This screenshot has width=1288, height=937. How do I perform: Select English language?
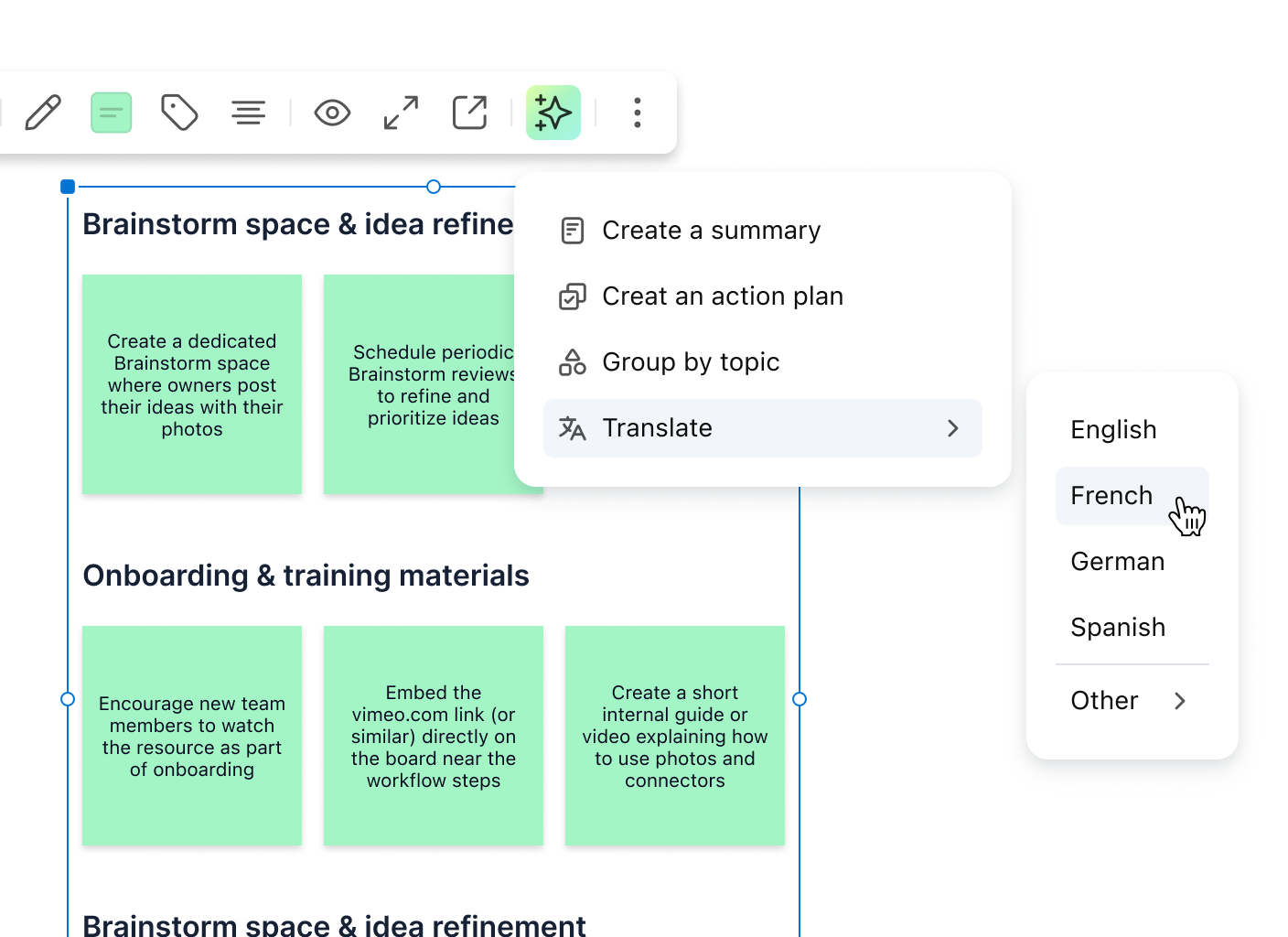pyautogui.click(x=1132, y=430)
